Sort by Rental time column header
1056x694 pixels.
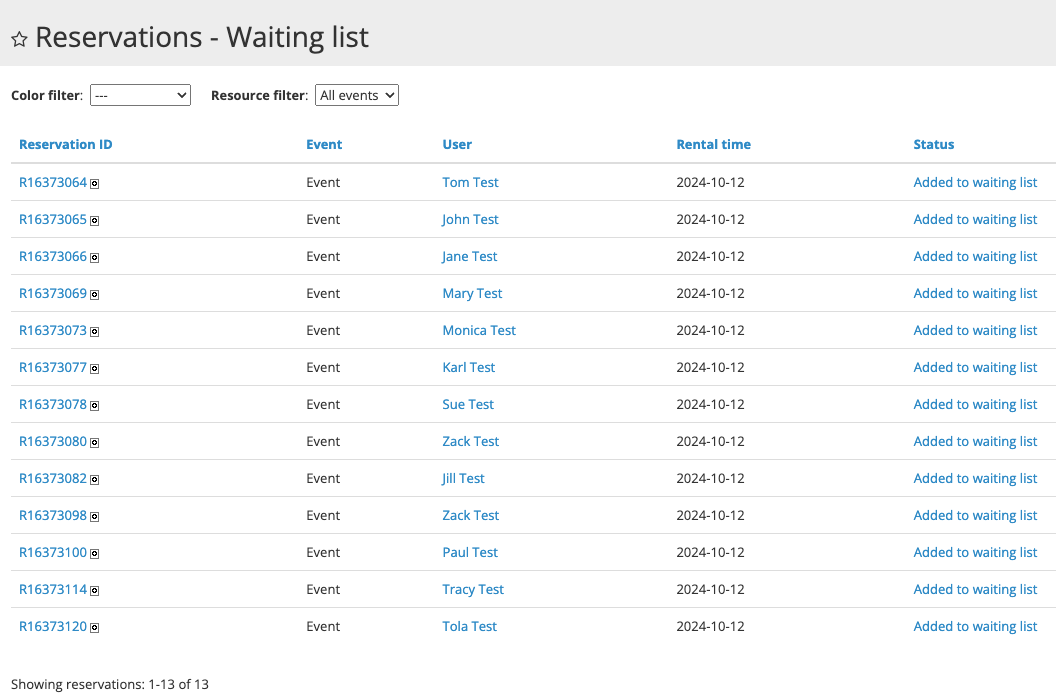tap(713, 144)
